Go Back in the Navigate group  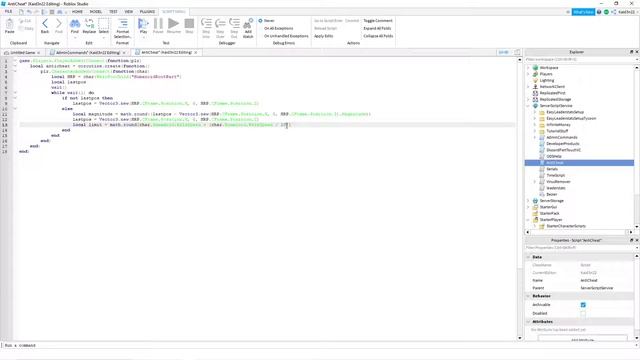pyautogui.click(x=45, y=25)
